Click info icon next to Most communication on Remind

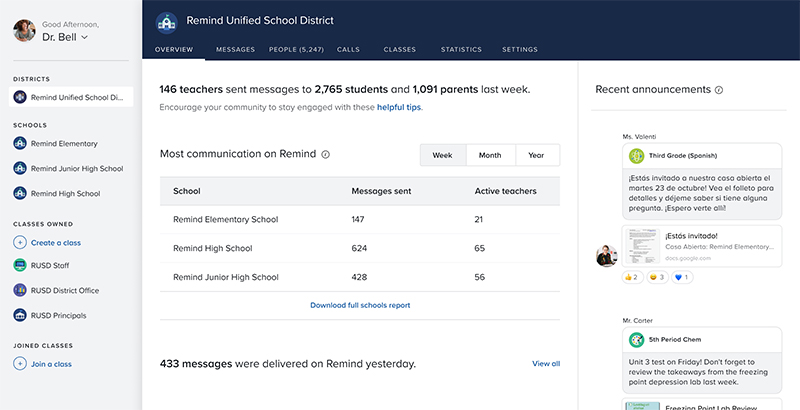(x=326, y=155)
